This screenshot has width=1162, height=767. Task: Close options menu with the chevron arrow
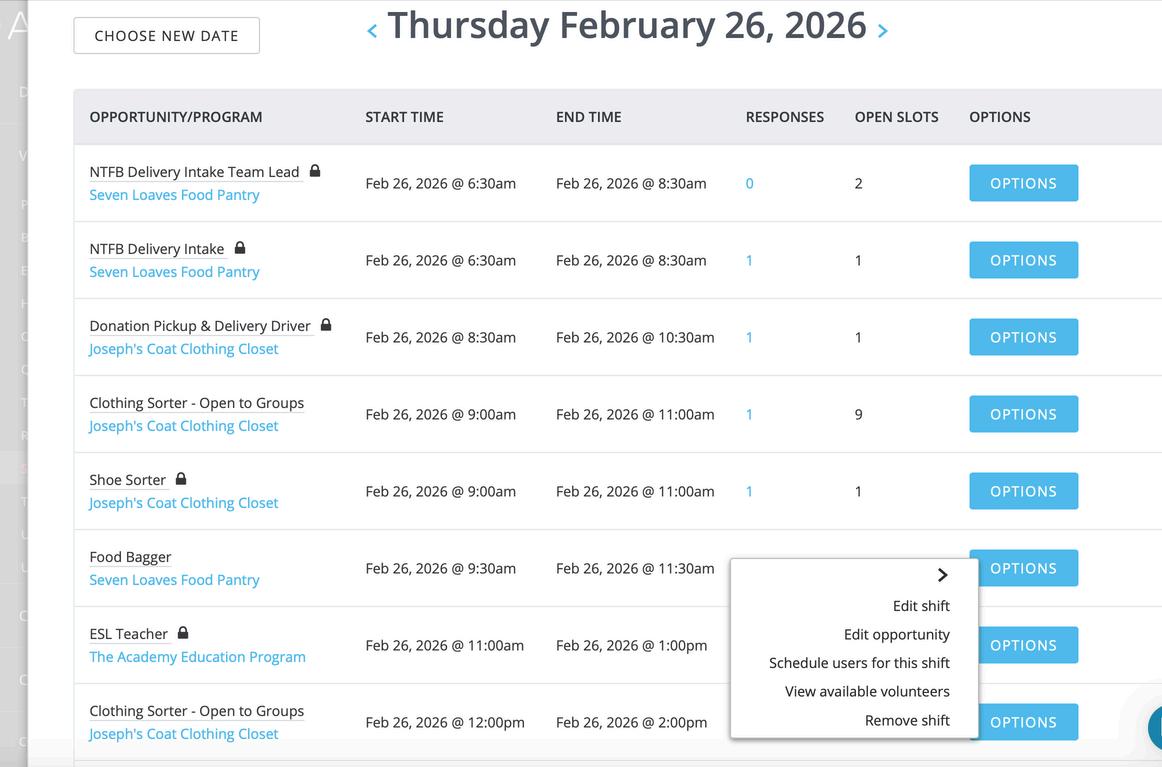[942, 575]
